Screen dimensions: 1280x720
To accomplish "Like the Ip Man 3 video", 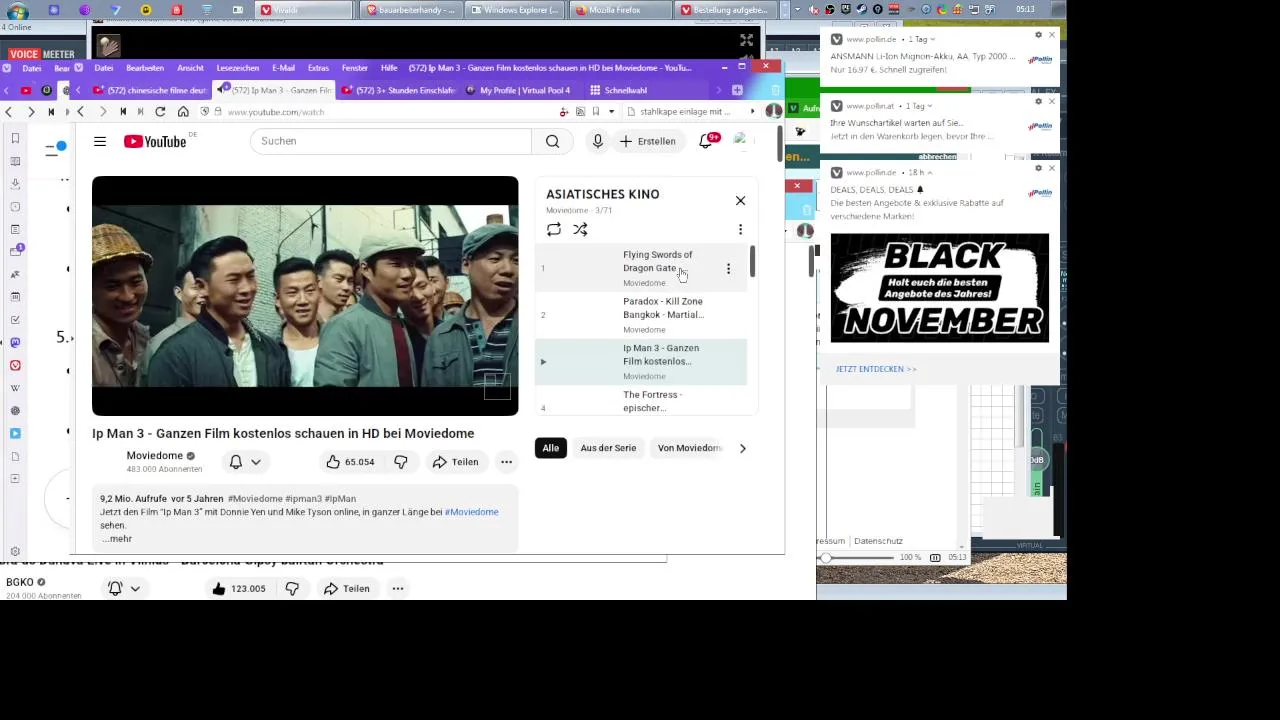I will pos(349,462).
